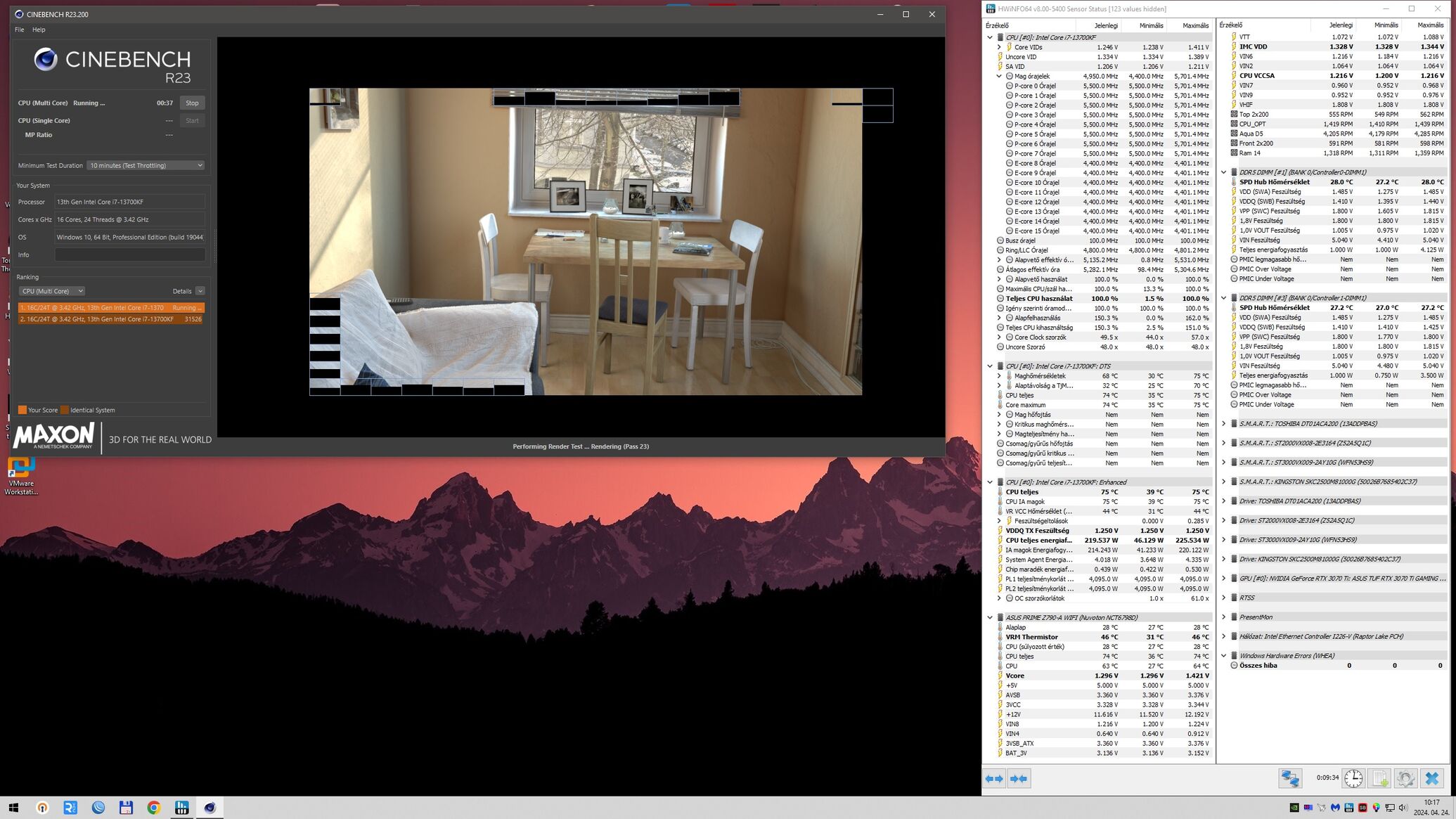The width and height of the screenshot is (1456, 819).
Task: Open the Malwarebytes tray icon
Action: [x=1335, y=808]
